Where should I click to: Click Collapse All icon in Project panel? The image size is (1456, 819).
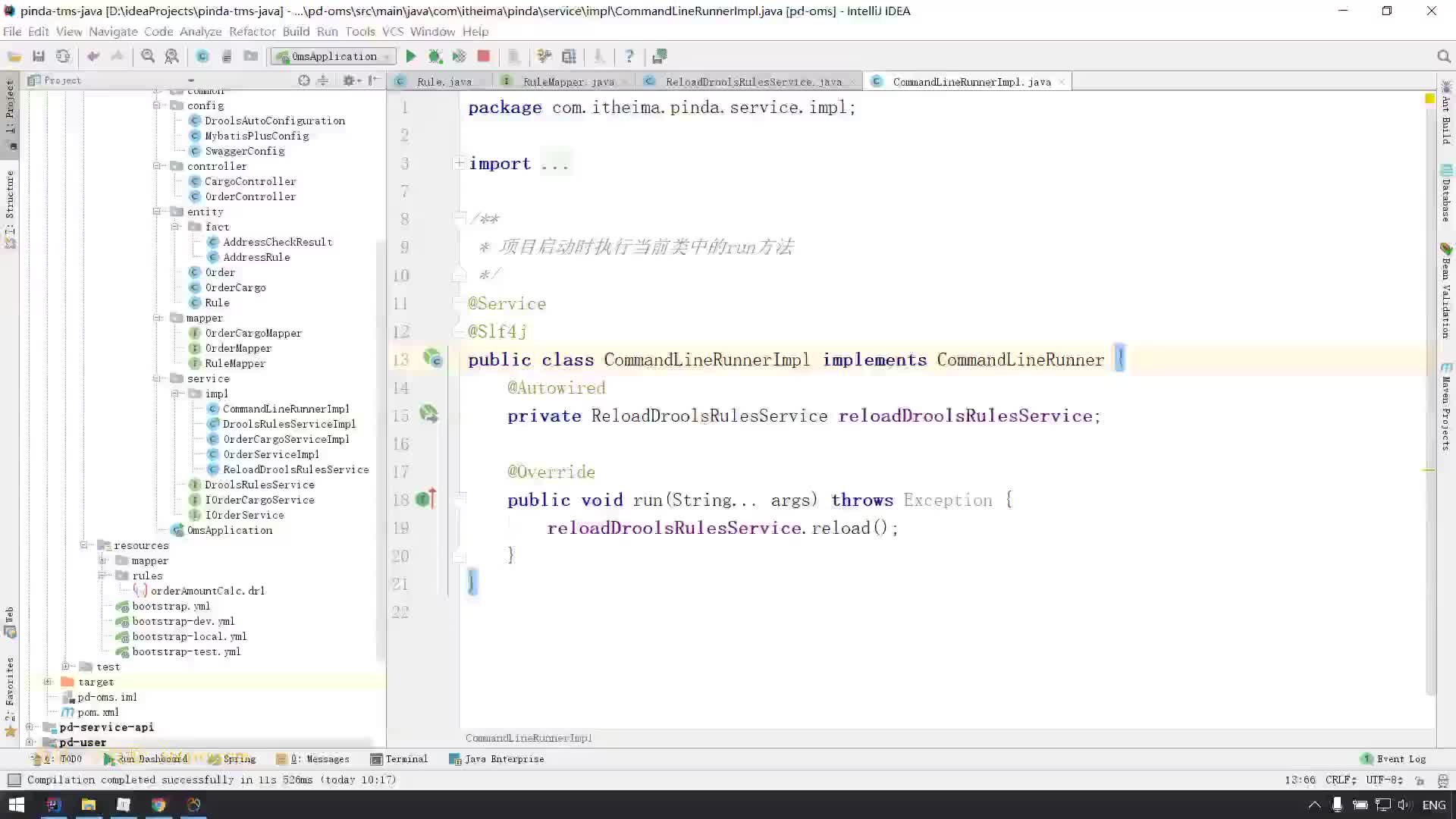point(323,80)
